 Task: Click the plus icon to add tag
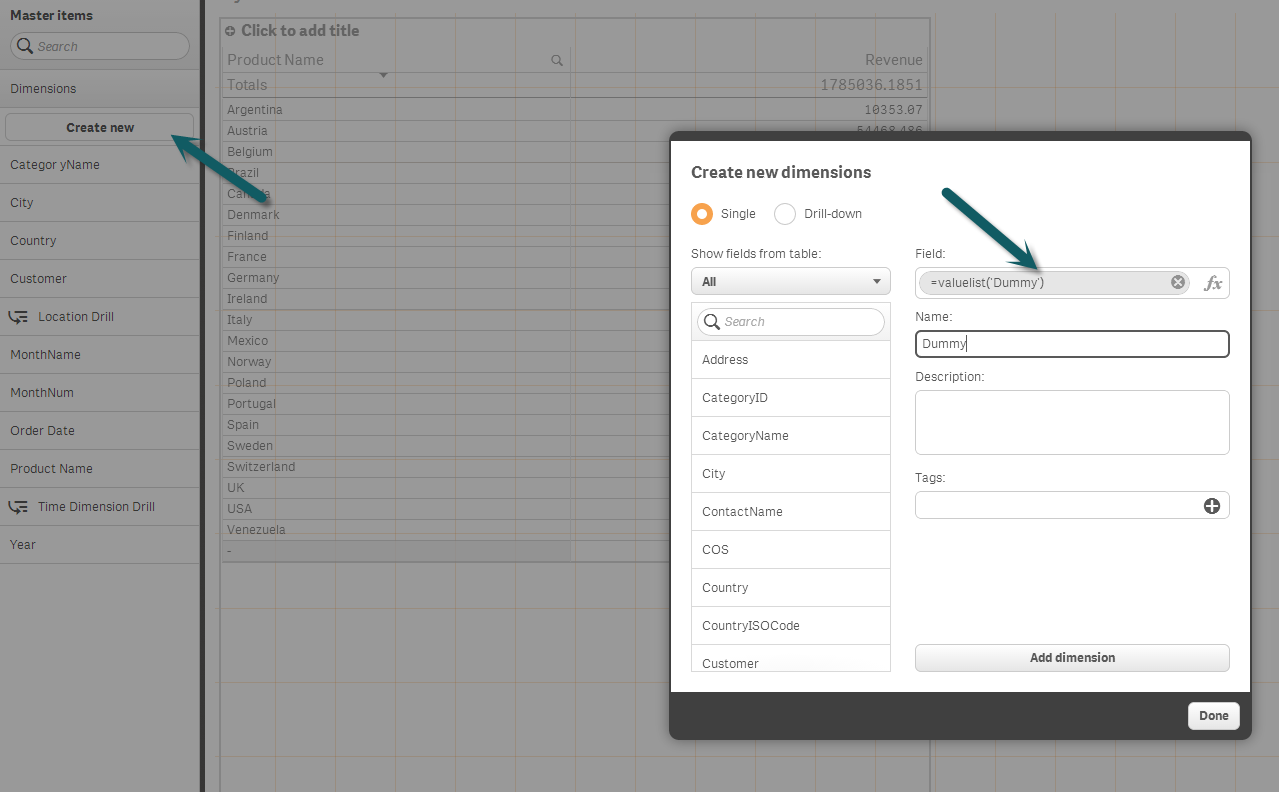(x=1211, y=506)
